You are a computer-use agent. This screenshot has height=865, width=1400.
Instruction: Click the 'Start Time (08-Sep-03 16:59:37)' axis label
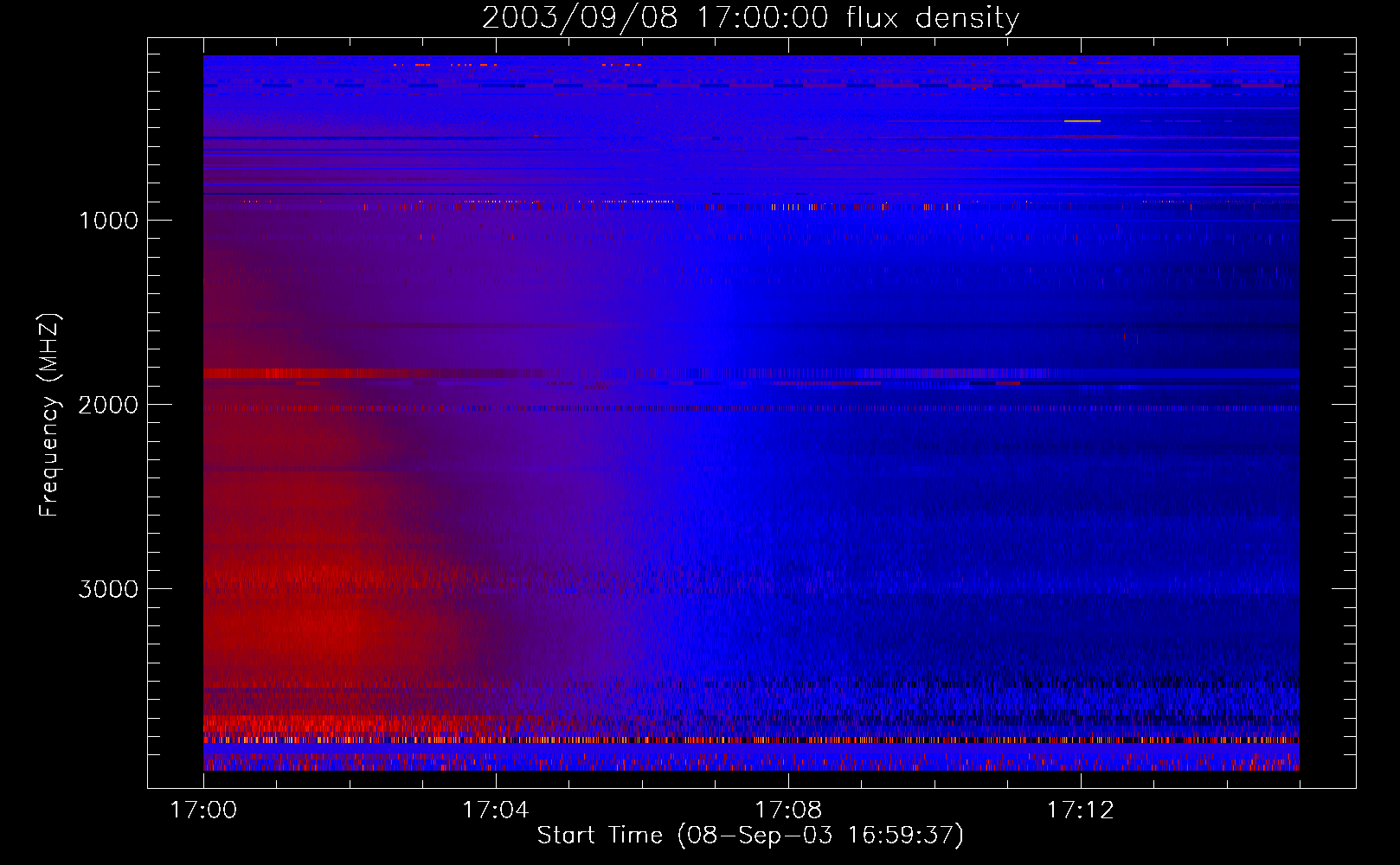[750, 836]
